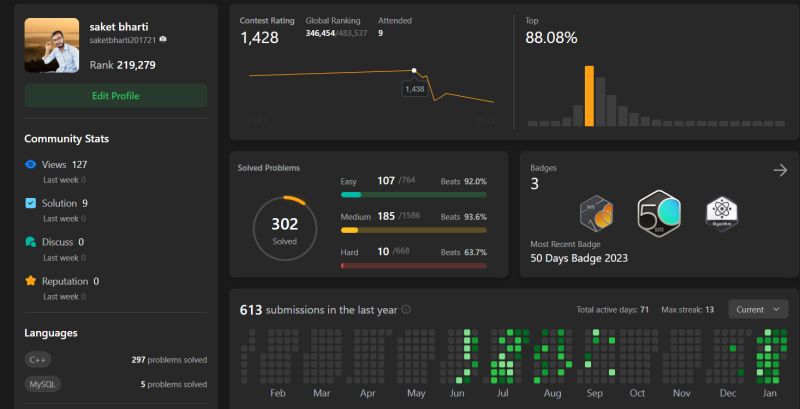
Task: Click 613 submissions in the last year
Action: pyautogui.click(x=318, y=310)
